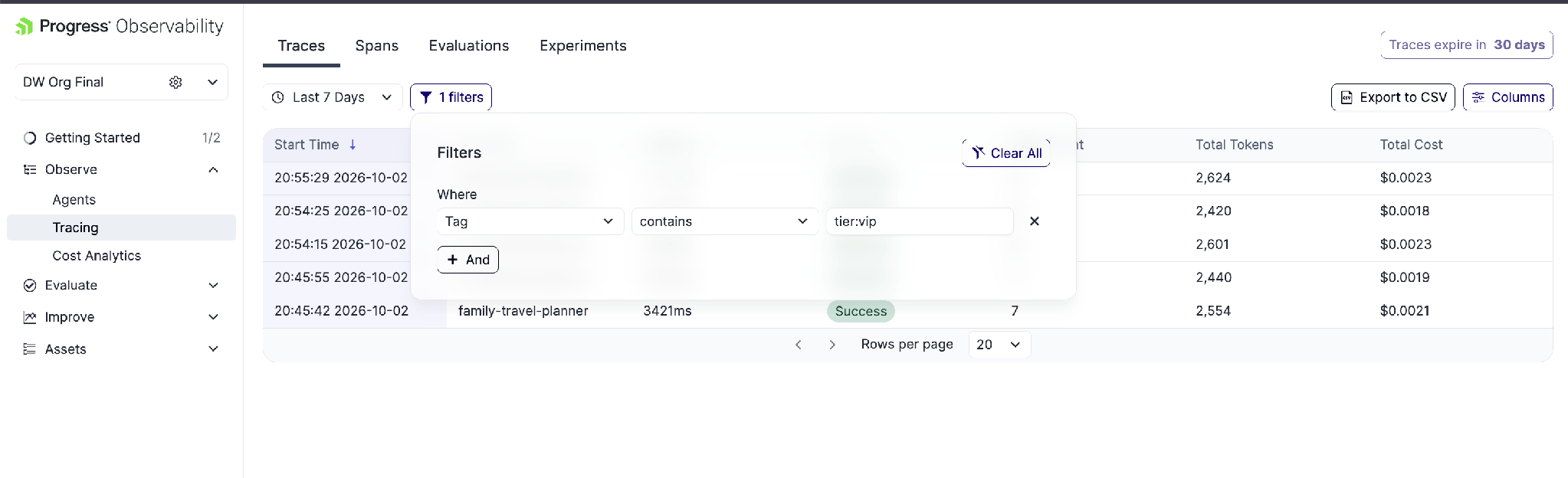Viewport: 1568px width, 478px height.
Task: Open the Columns settings button
Action: (x=1507, y=97)
